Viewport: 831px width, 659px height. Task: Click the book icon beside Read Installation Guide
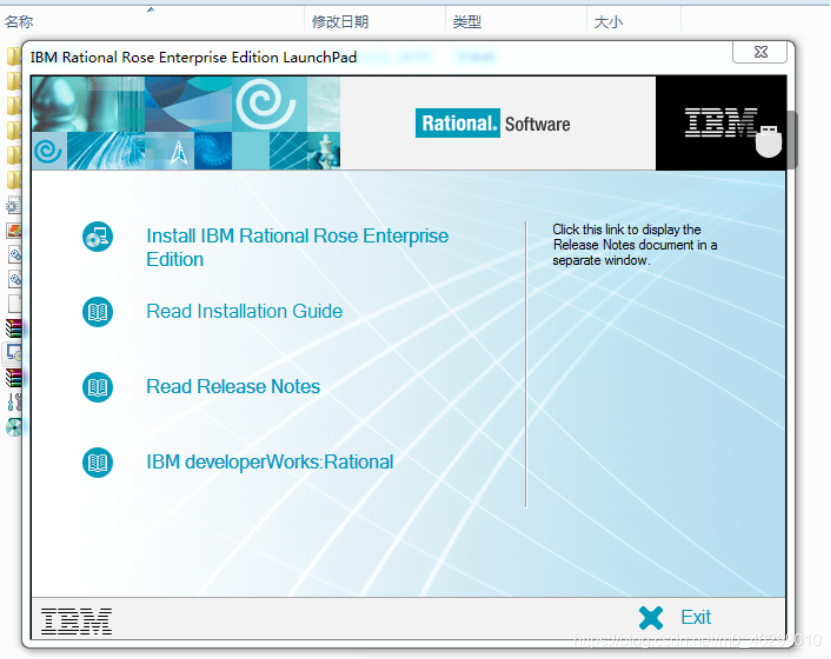pos(98,312)
